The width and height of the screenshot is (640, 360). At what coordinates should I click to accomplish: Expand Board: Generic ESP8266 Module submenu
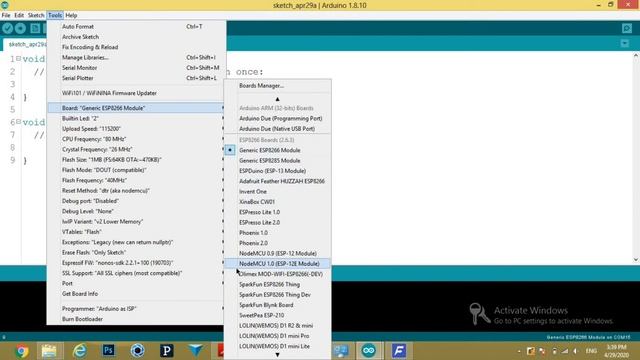coord(136,108)
